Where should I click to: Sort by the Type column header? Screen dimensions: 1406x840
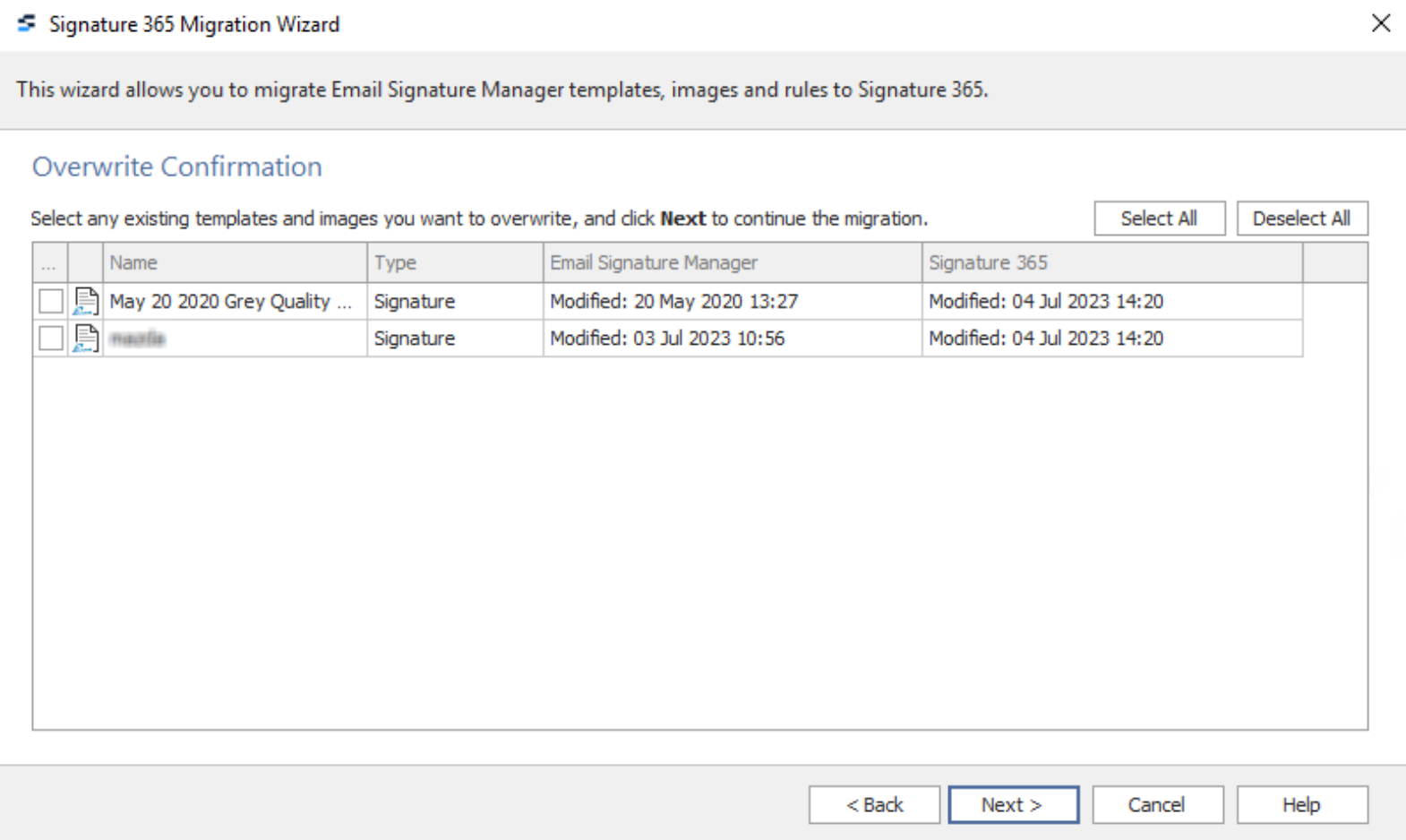click(x=455, y=263)
